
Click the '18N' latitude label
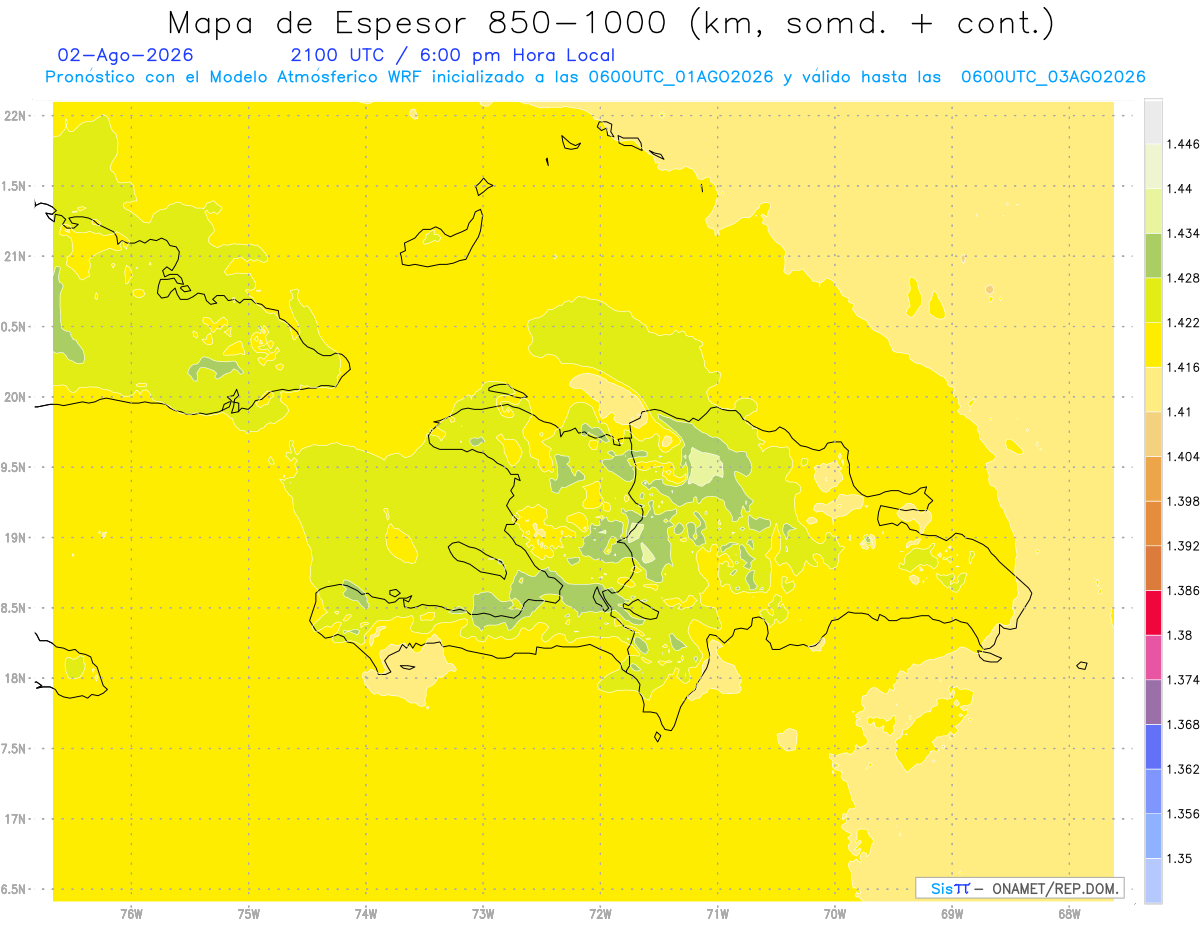coord(15,678)
